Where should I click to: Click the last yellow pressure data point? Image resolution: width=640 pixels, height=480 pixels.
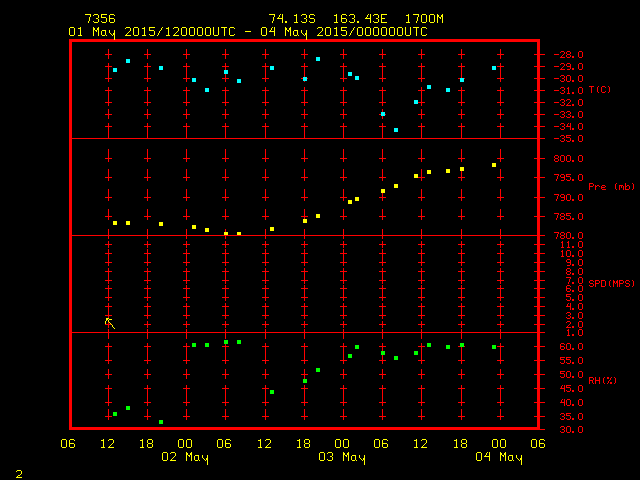click(x=494, y=165)
